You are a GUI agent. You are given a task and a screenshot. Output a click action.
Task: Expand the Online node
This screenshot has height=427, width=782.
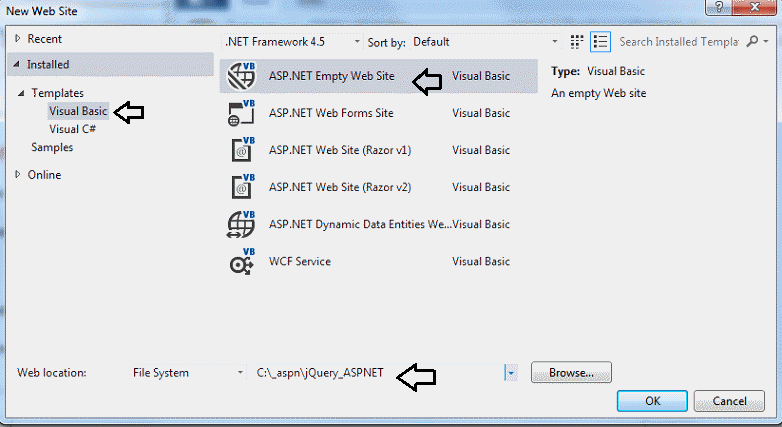tap(17, 174)
